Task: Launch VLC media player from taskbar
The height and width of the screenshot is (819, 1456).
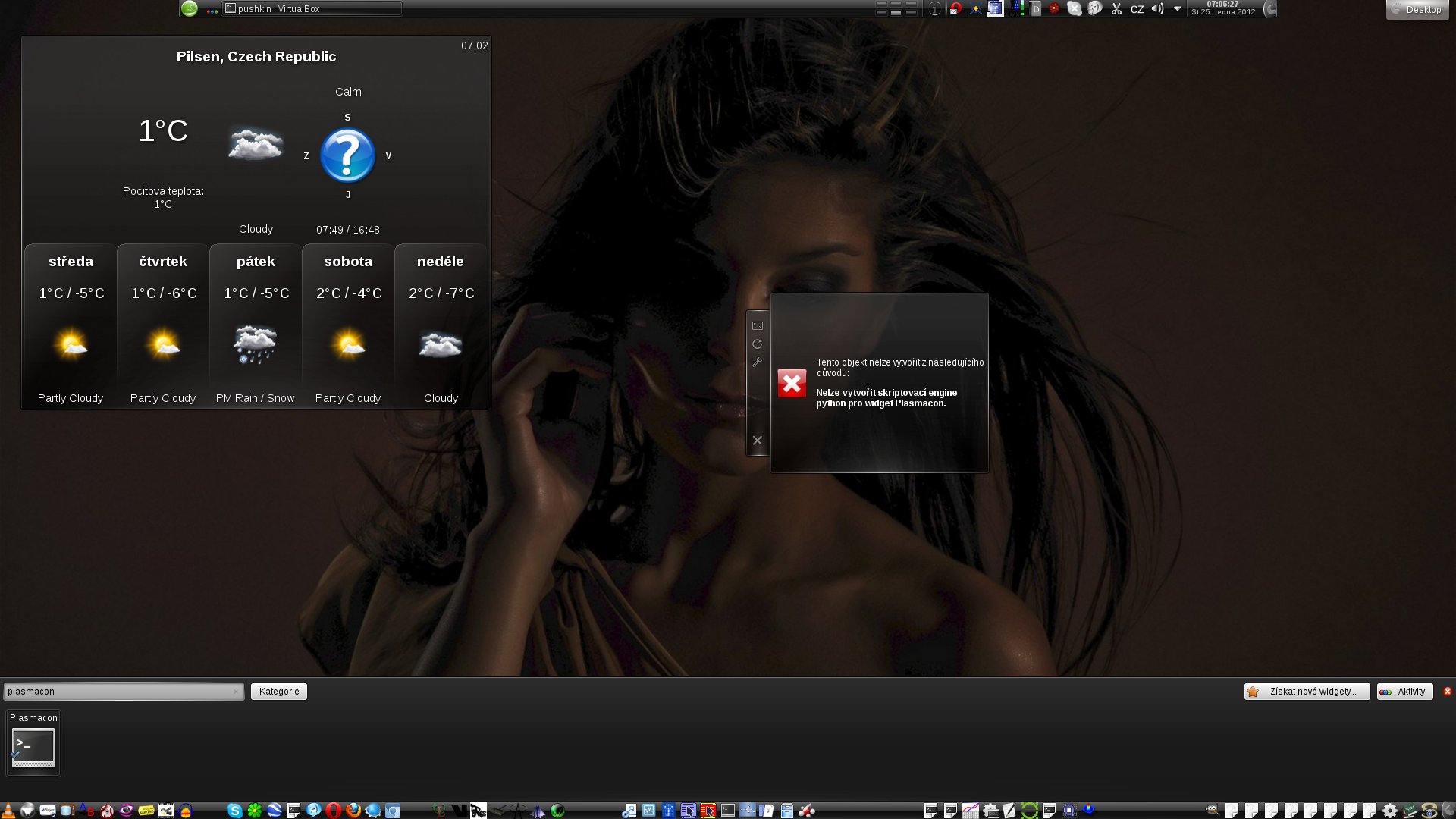Action: point(8,811)
